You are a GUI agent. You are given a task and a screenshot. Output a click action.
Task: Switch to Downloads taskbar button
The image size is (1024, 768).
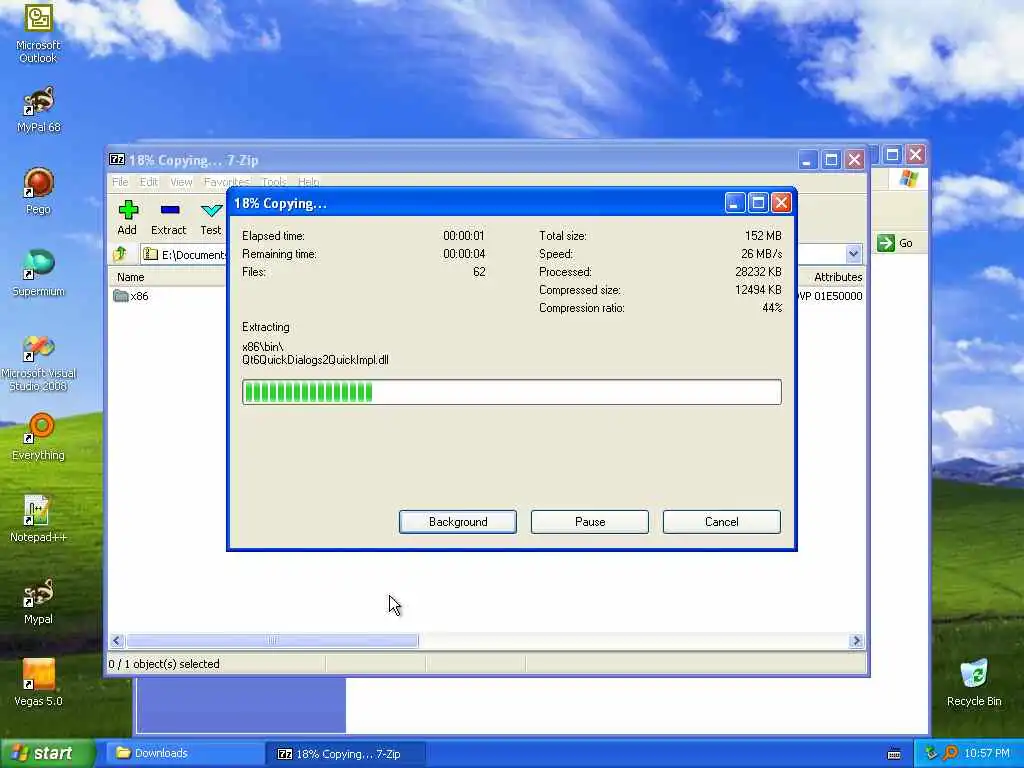click(x=185, y=753)
